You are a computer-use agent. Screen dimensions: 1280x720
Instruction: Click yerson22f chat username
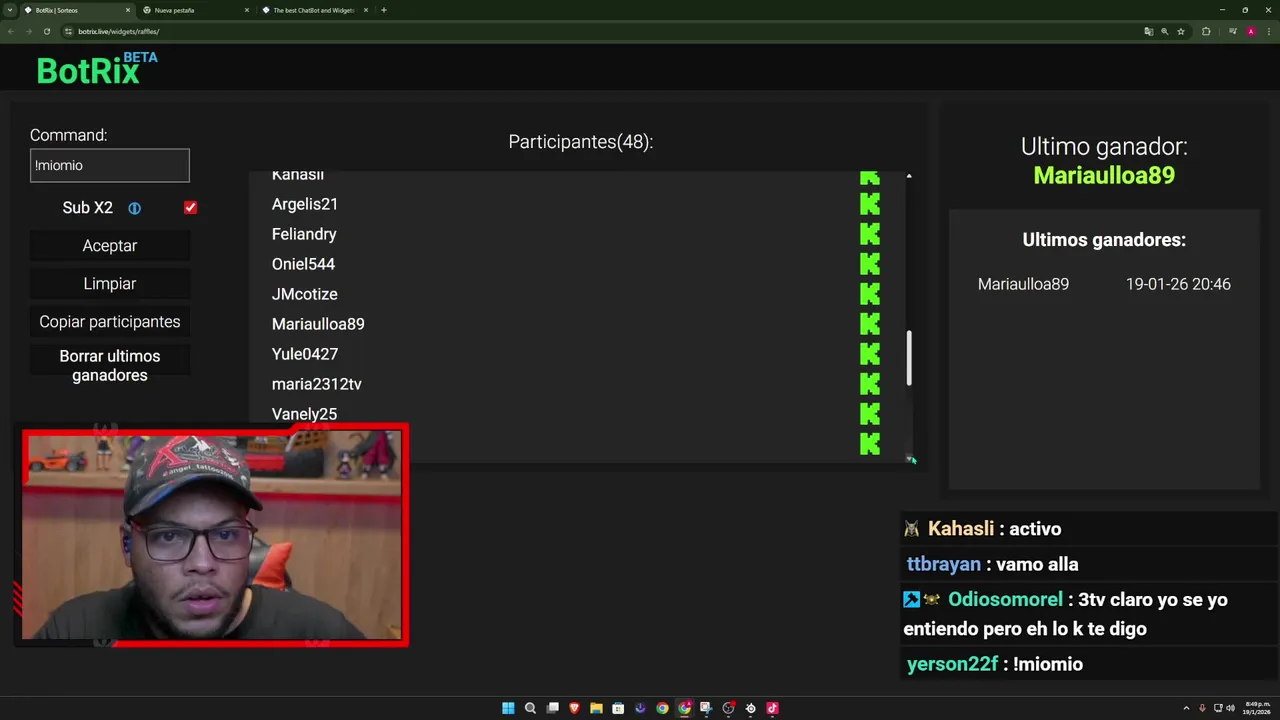pos(952,664)
